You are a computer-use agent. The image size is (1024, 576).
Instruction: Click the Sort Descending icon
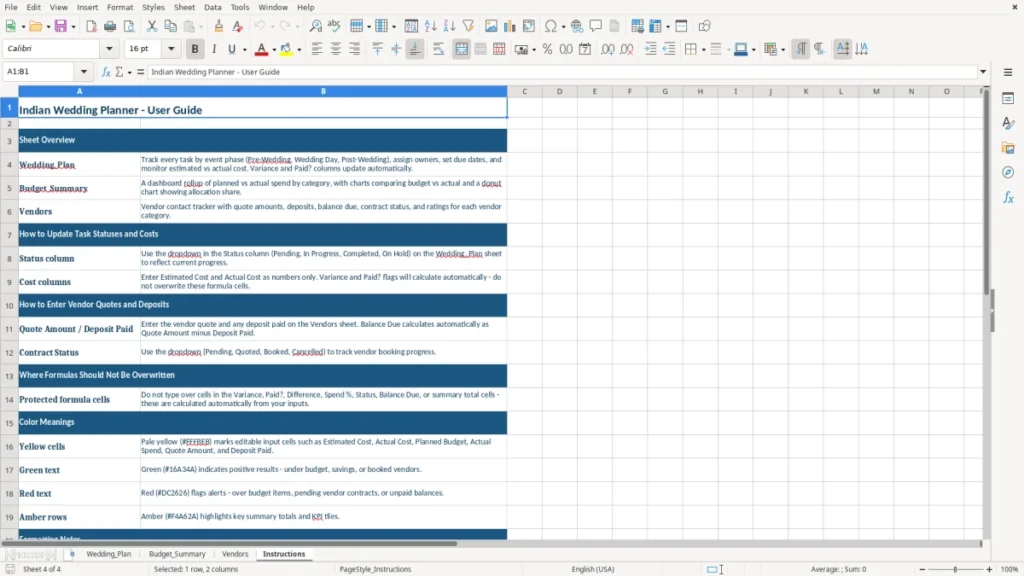(x=449, y=26)
